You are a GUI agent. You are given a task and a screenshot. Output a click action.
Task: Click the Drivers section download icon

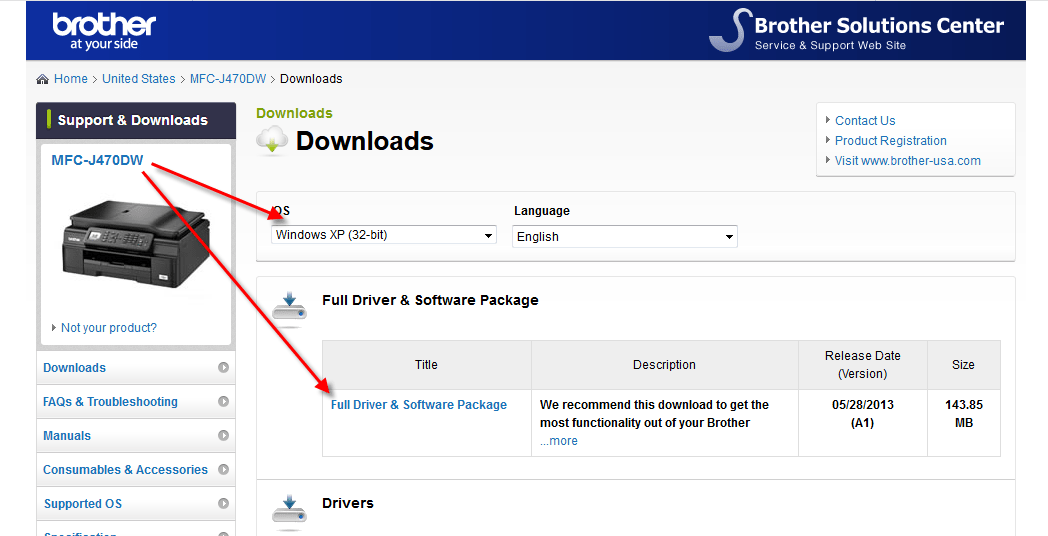289,510
